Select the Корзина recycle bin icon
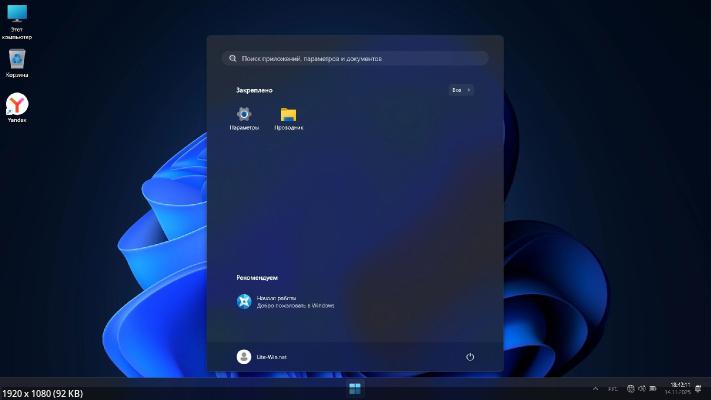This screenshot has width=711, height=400. (x=17, y=60)
